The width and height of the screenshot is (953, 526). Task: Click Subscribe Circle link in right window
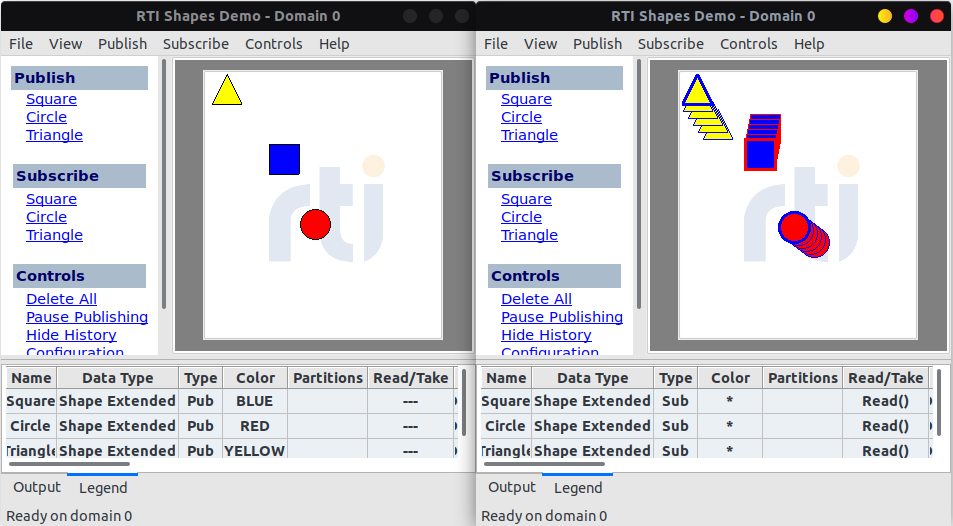pos(521,217)
